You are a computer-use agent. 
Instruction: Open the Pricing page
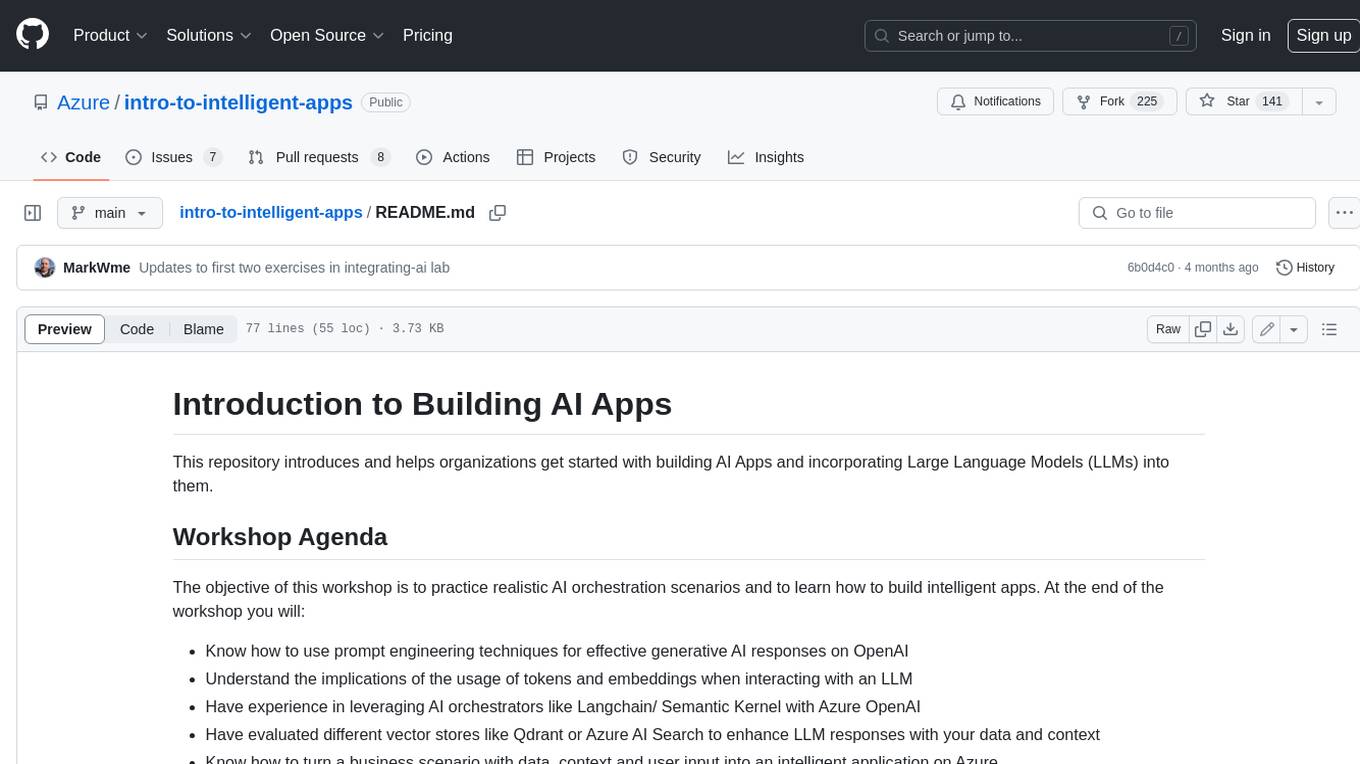pyautogui.click(x=427, y=35)
